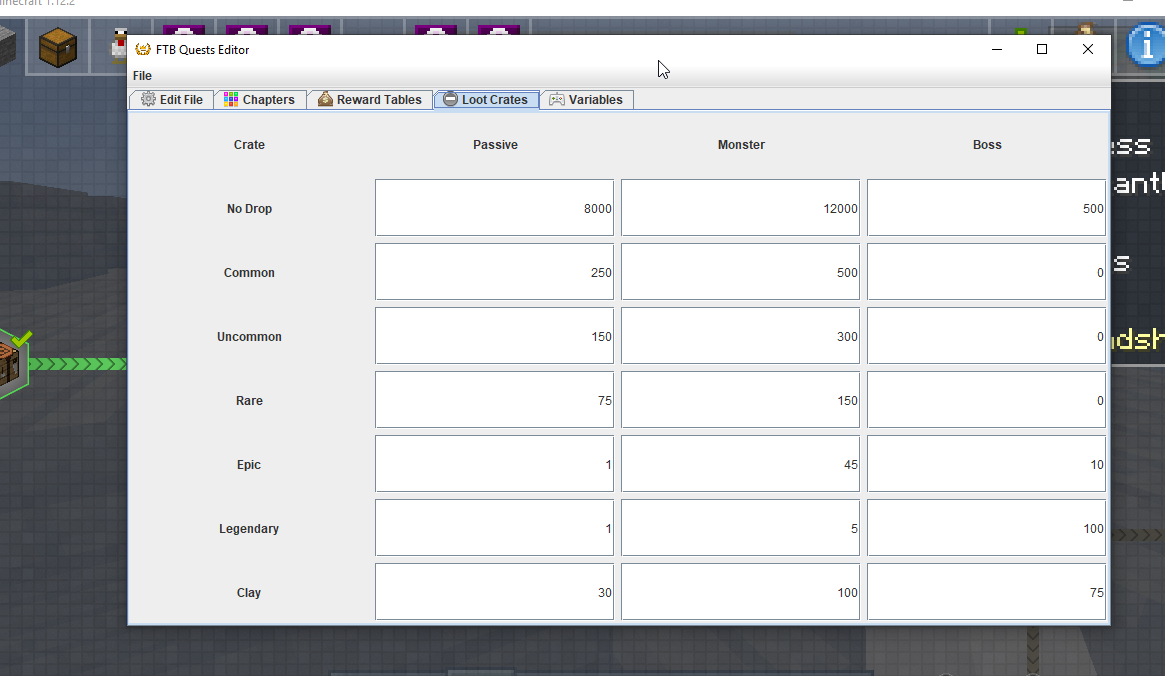The width and height of the screenshot is (1165, 676).
Task: Click the Clay Passive input field
Action: (494, 592)
